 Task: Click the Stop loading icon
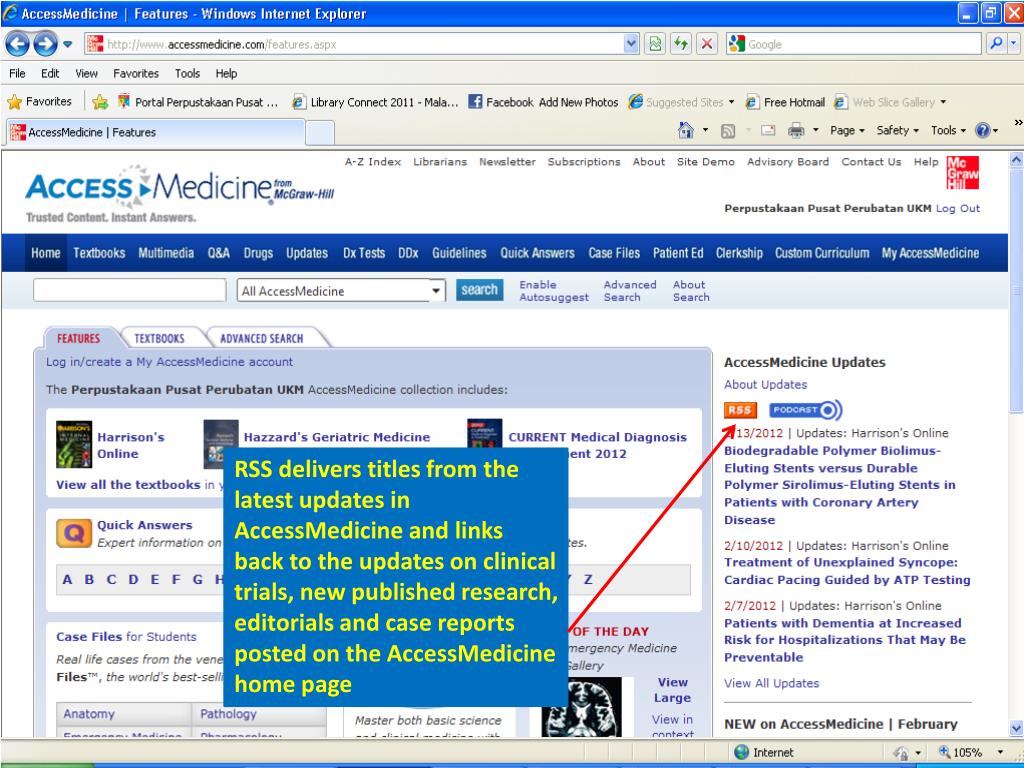(707, 44)
